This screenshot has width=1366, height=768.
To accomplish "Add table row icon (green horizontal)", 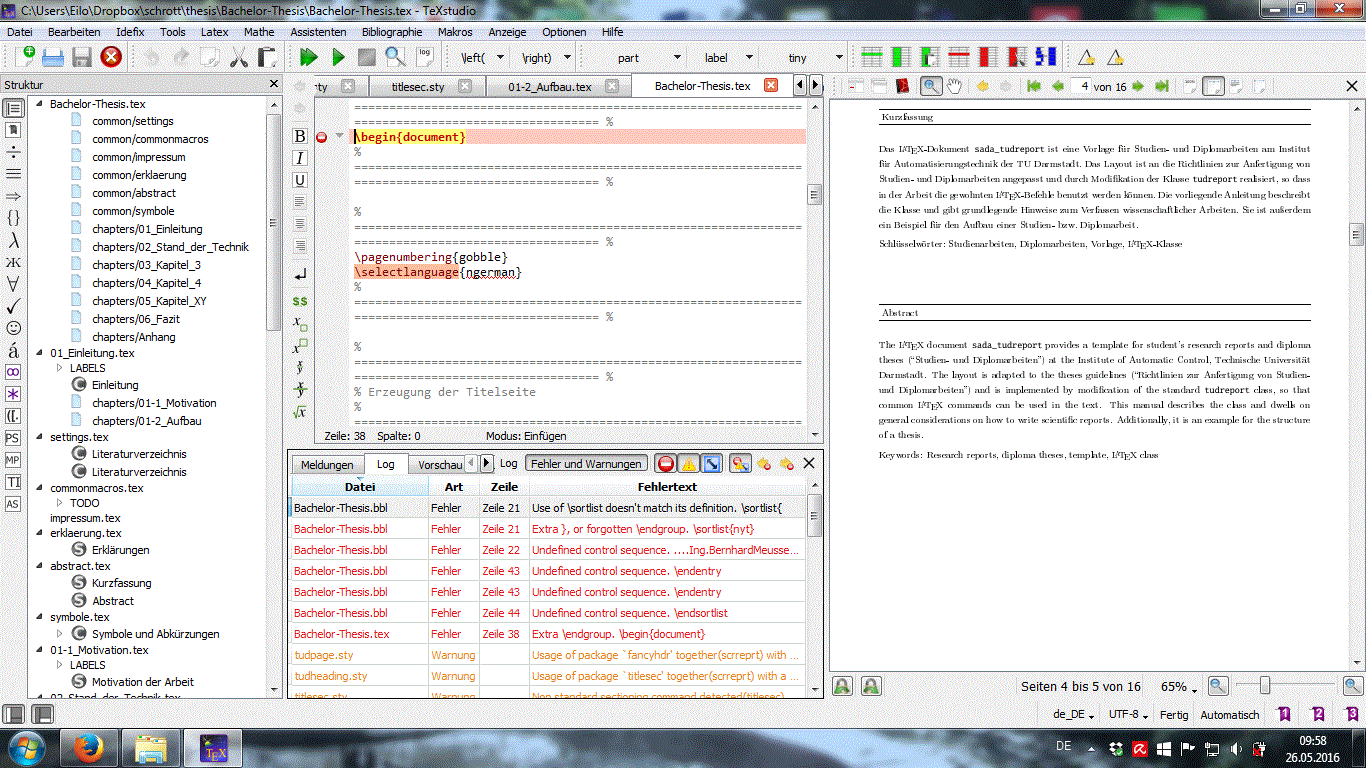I will coord(872,57).
